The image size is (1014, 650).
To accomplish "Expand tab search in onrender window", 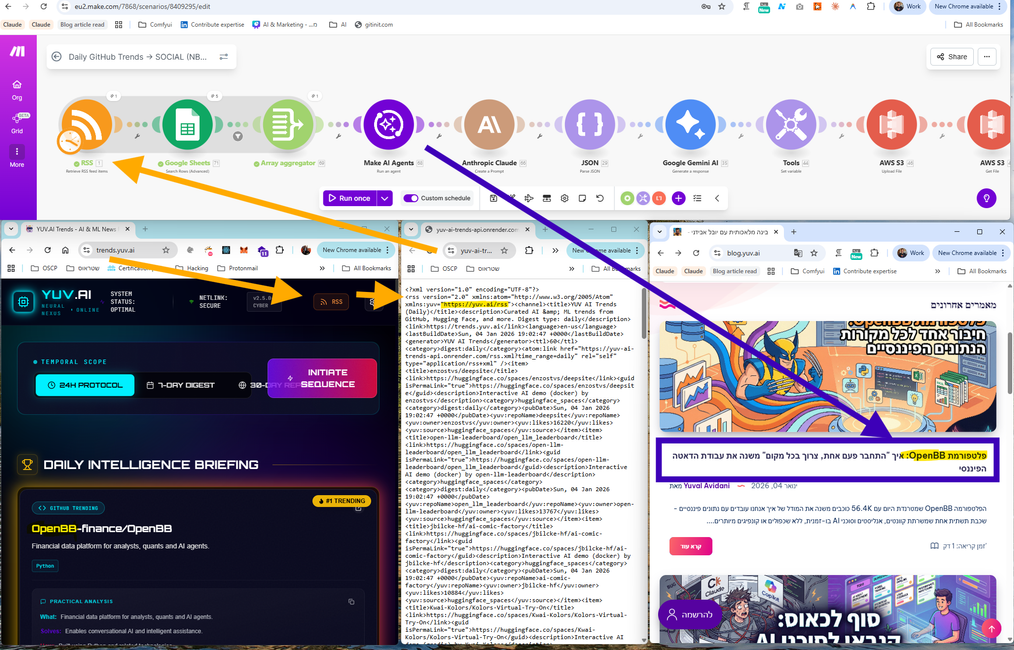I will tap(411, 229).
